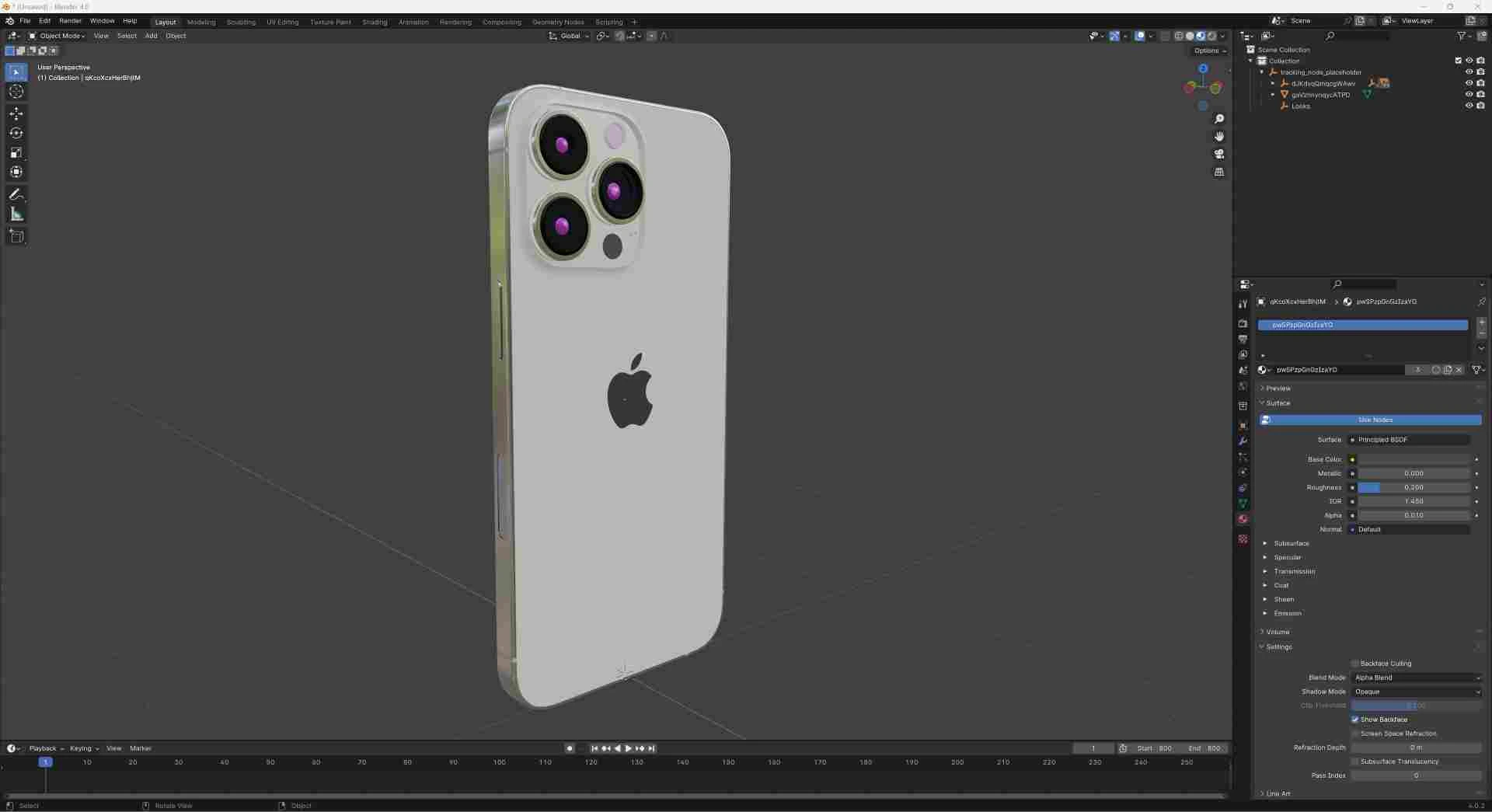Open the Render menu
Viewport: 1492px width, 812px height.
70,21
